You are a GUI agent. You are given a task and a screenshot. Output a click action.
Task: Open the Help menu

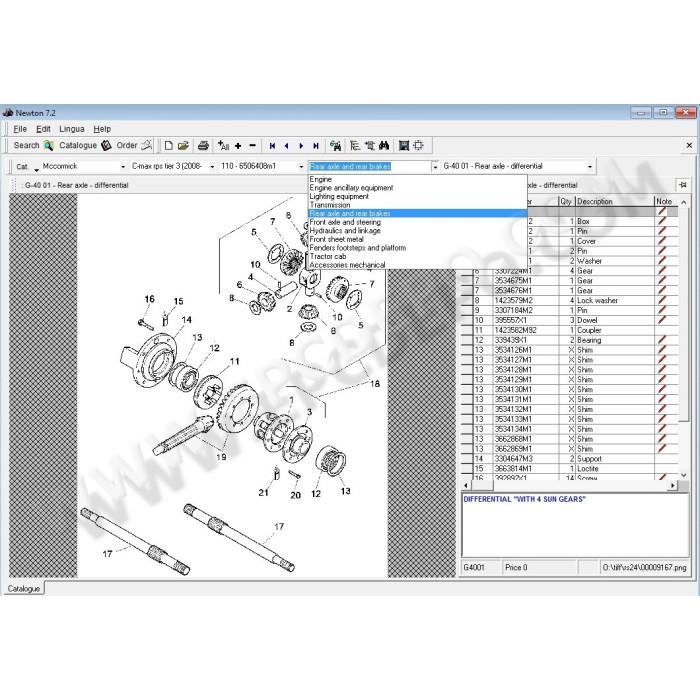click(102, 129)
